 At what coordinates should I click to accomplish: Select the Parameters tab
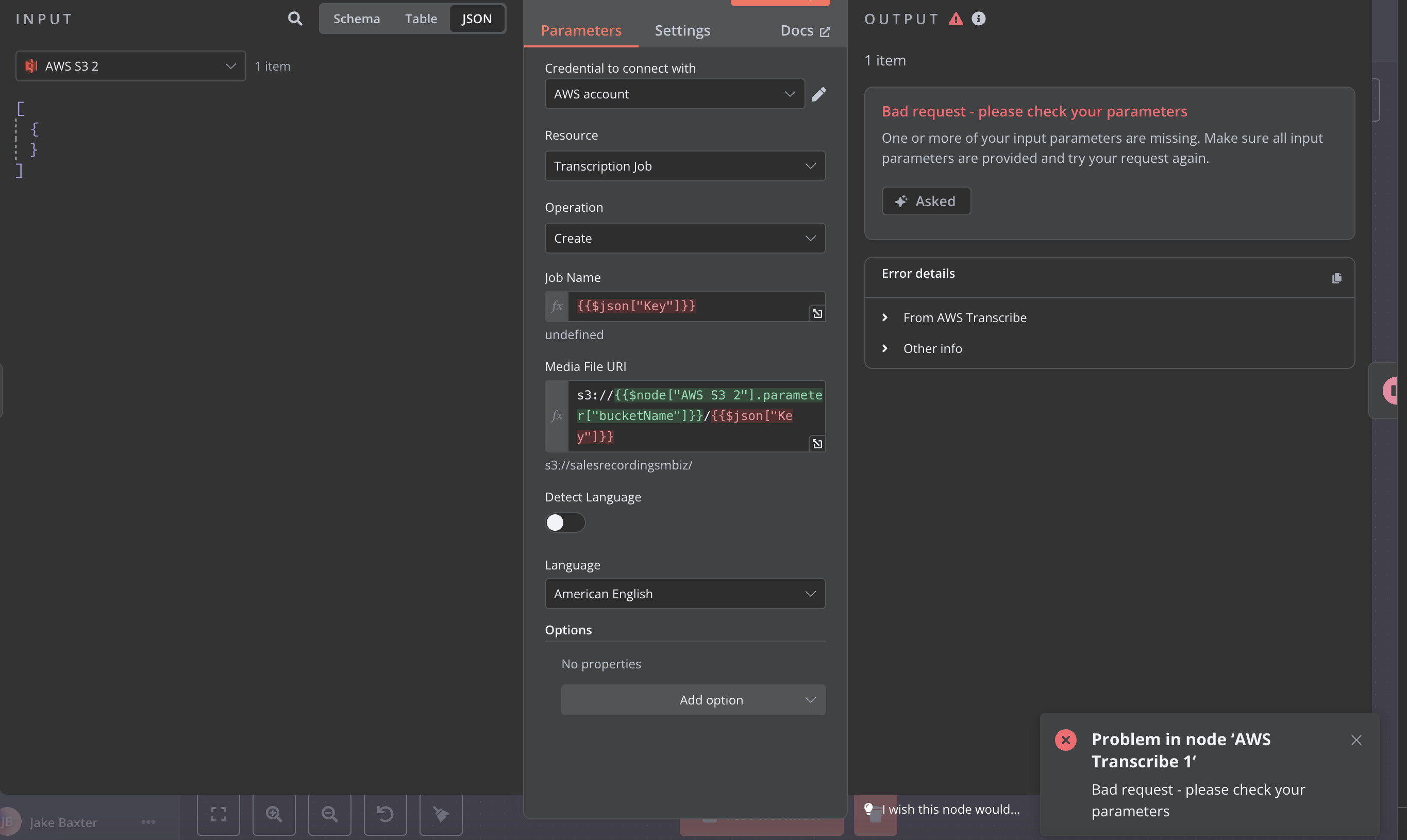pos(581,30)
